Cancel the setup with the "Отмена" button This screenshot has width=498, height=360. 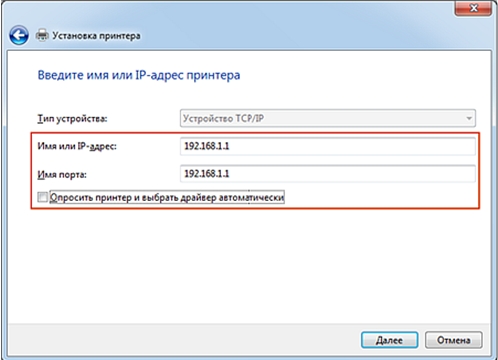[x=454, y=340]
